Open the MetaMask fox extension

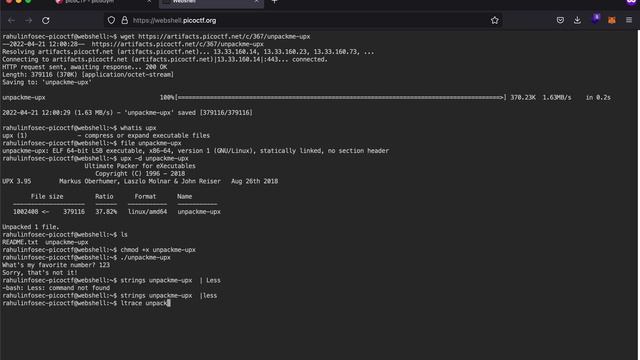611,20
